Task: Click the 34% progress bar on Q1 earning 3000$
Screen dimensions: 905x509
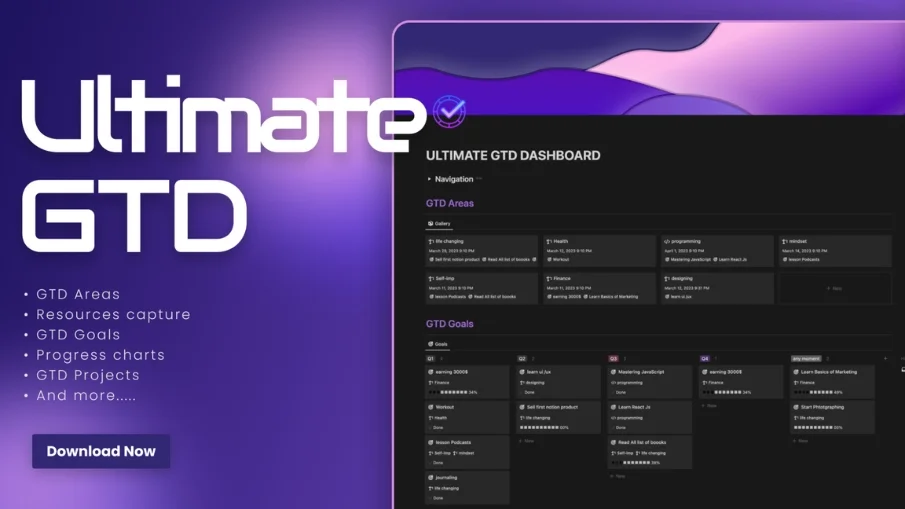Action: tap(453, 392)
